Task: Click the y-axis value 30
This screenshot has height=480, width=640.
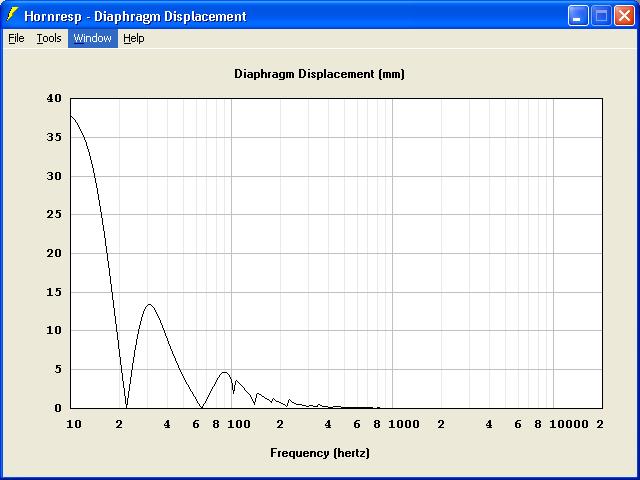Action: [53, 176]
